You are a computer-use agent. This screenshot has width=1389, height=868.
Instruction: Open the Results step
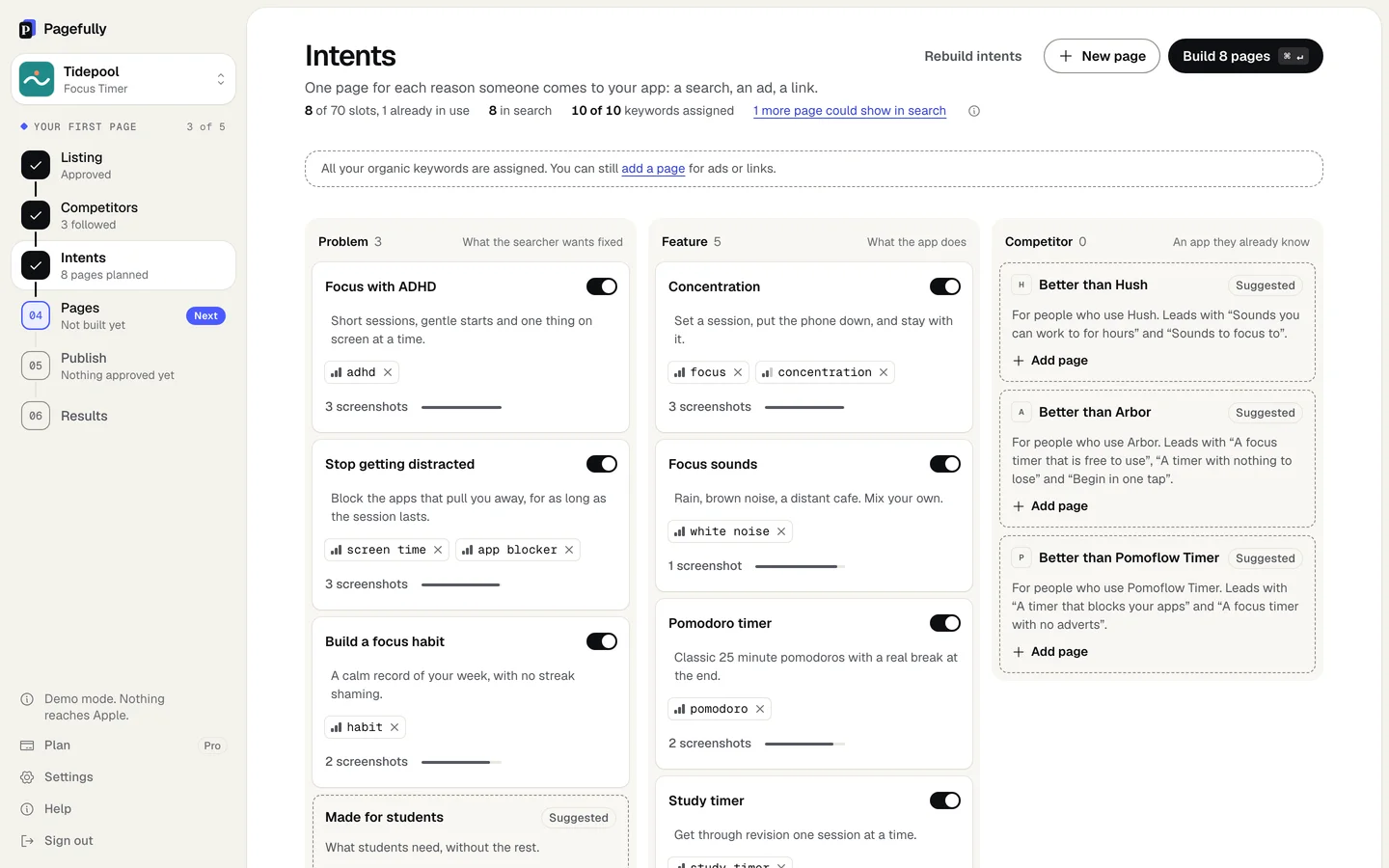pos(123,416)
